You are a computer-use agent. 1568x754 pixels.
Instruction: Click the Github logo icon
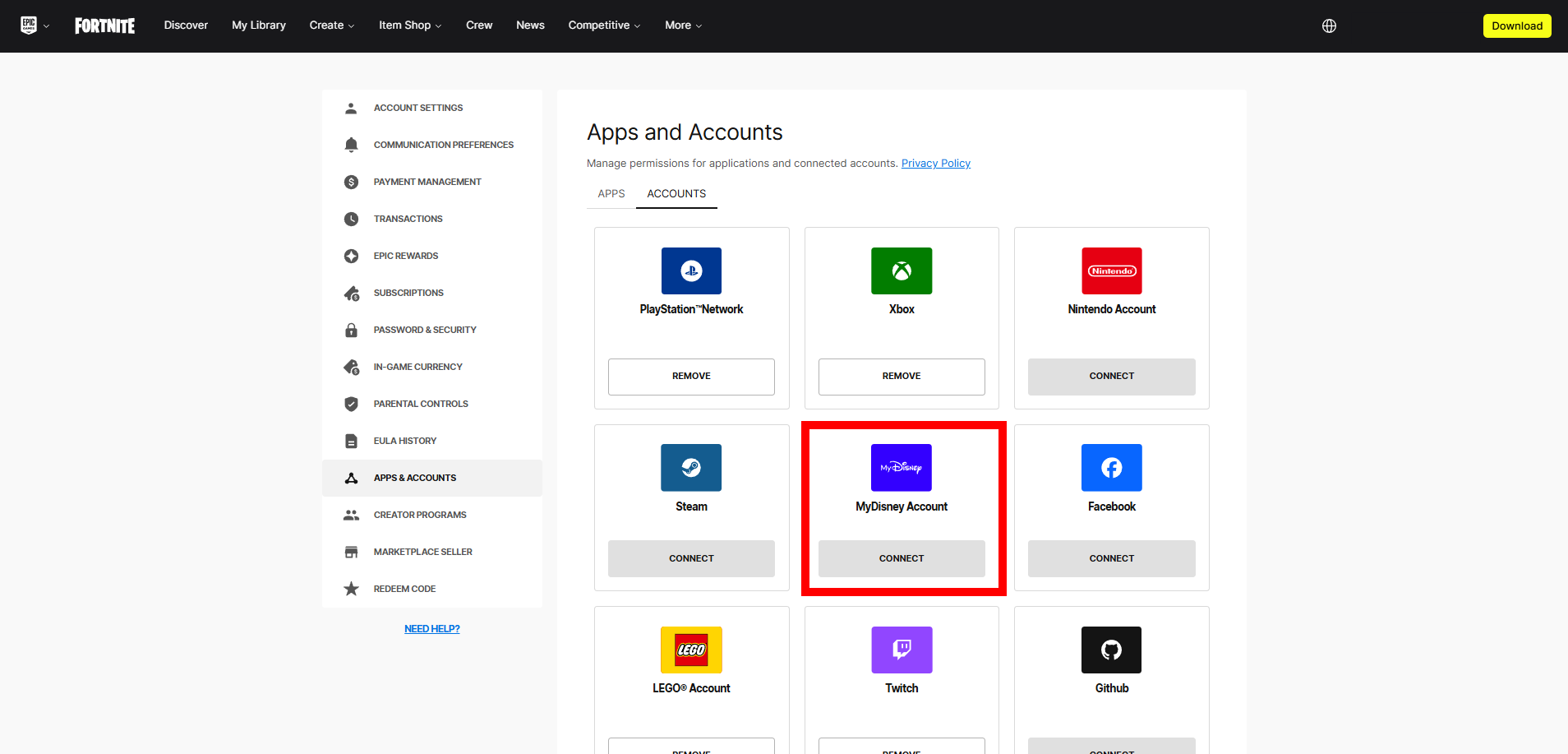click(1111, 650)
